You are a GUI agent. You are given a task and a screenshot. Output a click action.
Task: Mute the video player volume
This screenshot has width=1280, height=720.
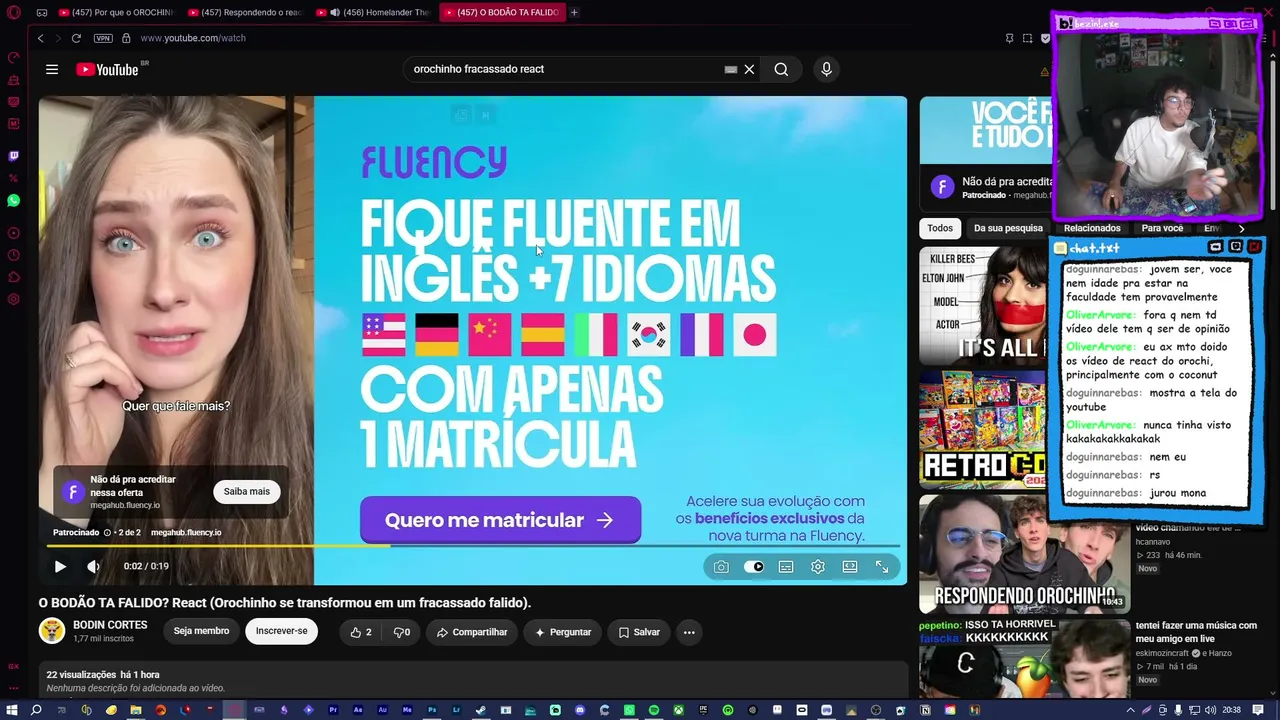(93, 566)
